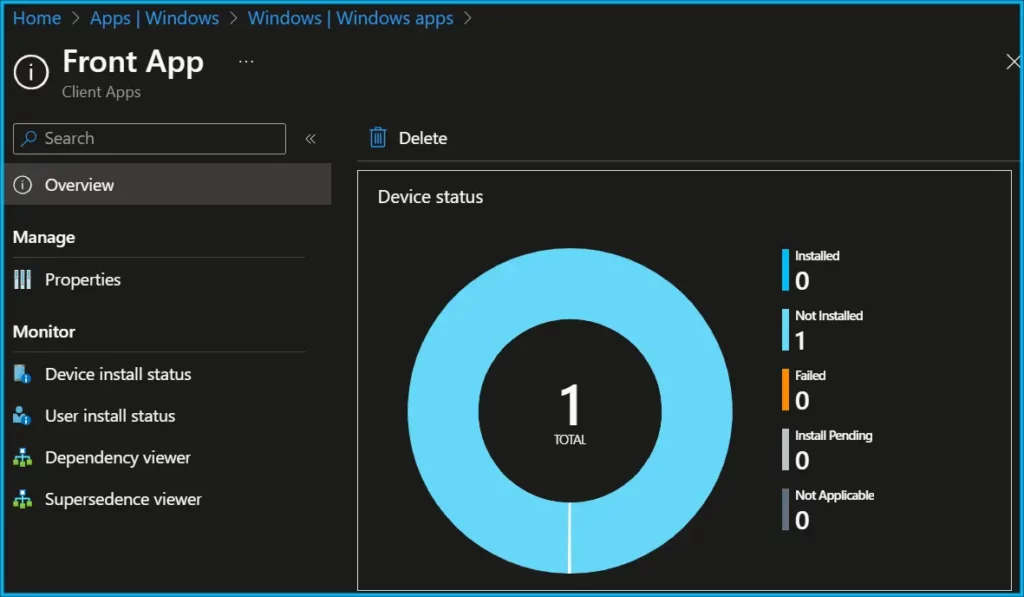Open Supersedence viewer

(123, 499)
